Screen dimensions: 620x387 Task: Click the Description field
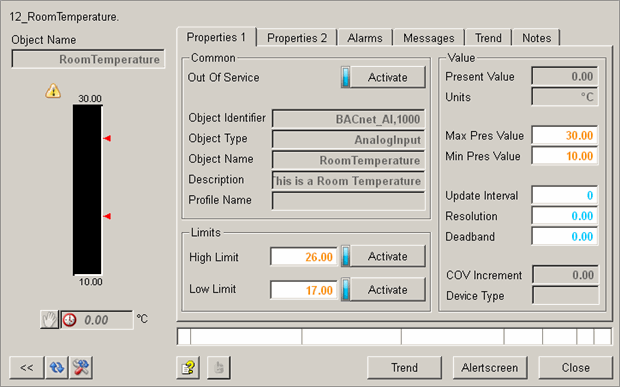[x=349, y=181]
